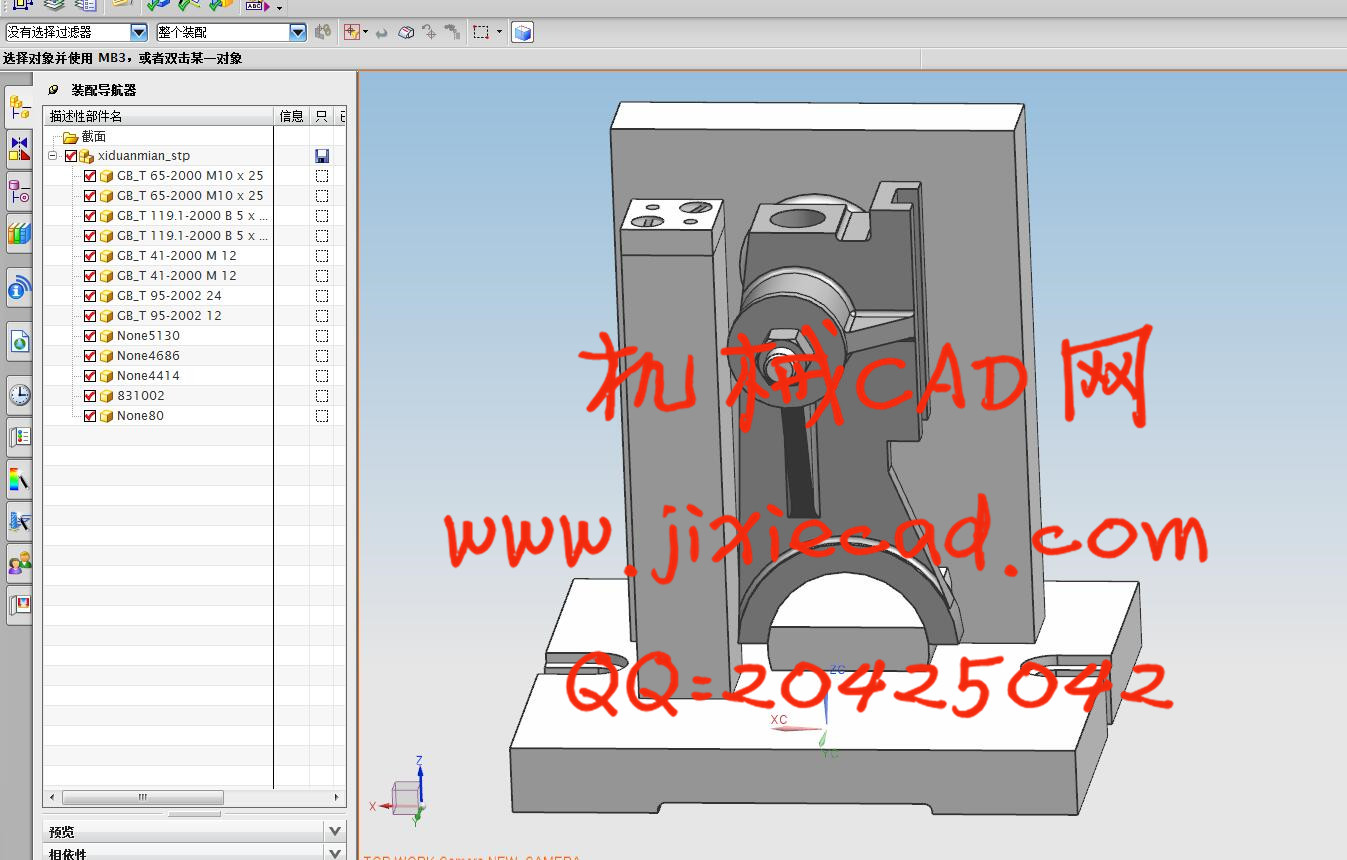This screenshot has width=1347, height=860.
Task: Click the snap point toolbar icon
Action: [x=351, y=32]
